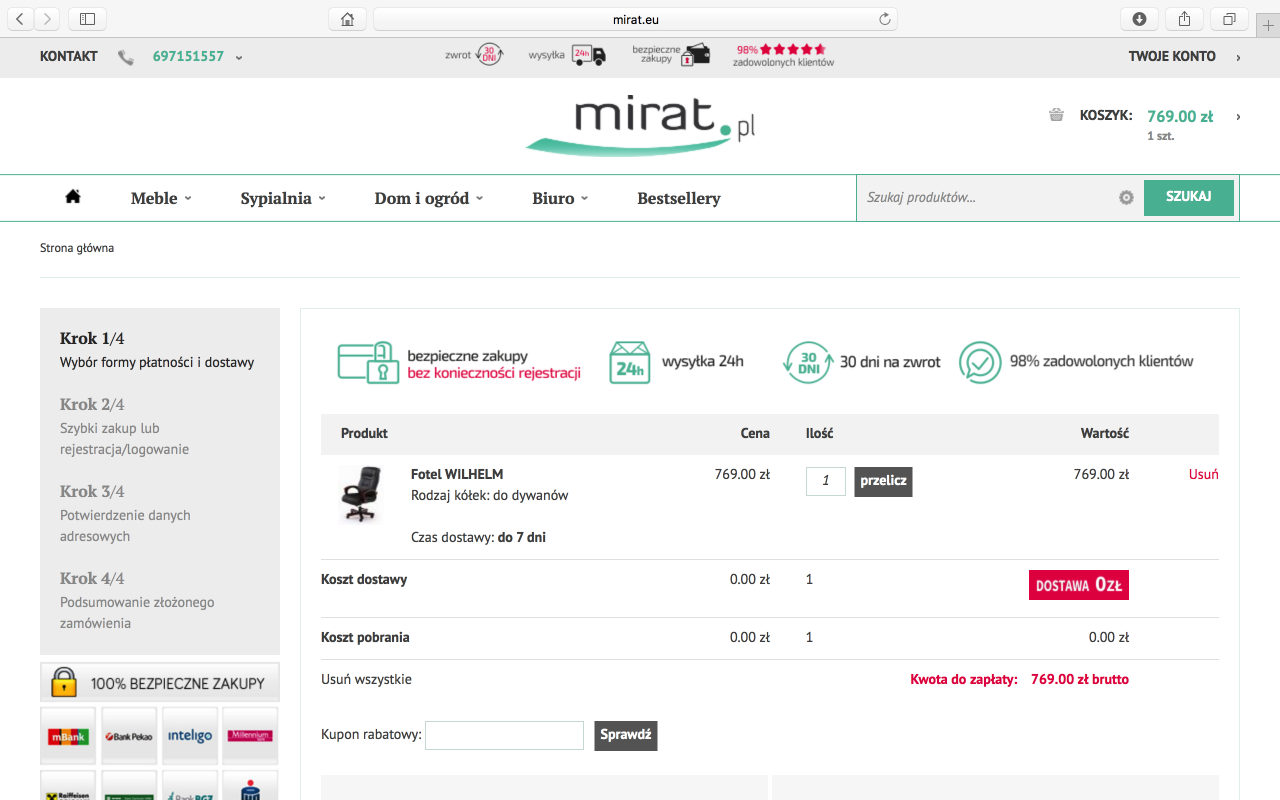Reload the page in address bar
The height and width of the screenshot is (800, 1280).
coord(884,19)
